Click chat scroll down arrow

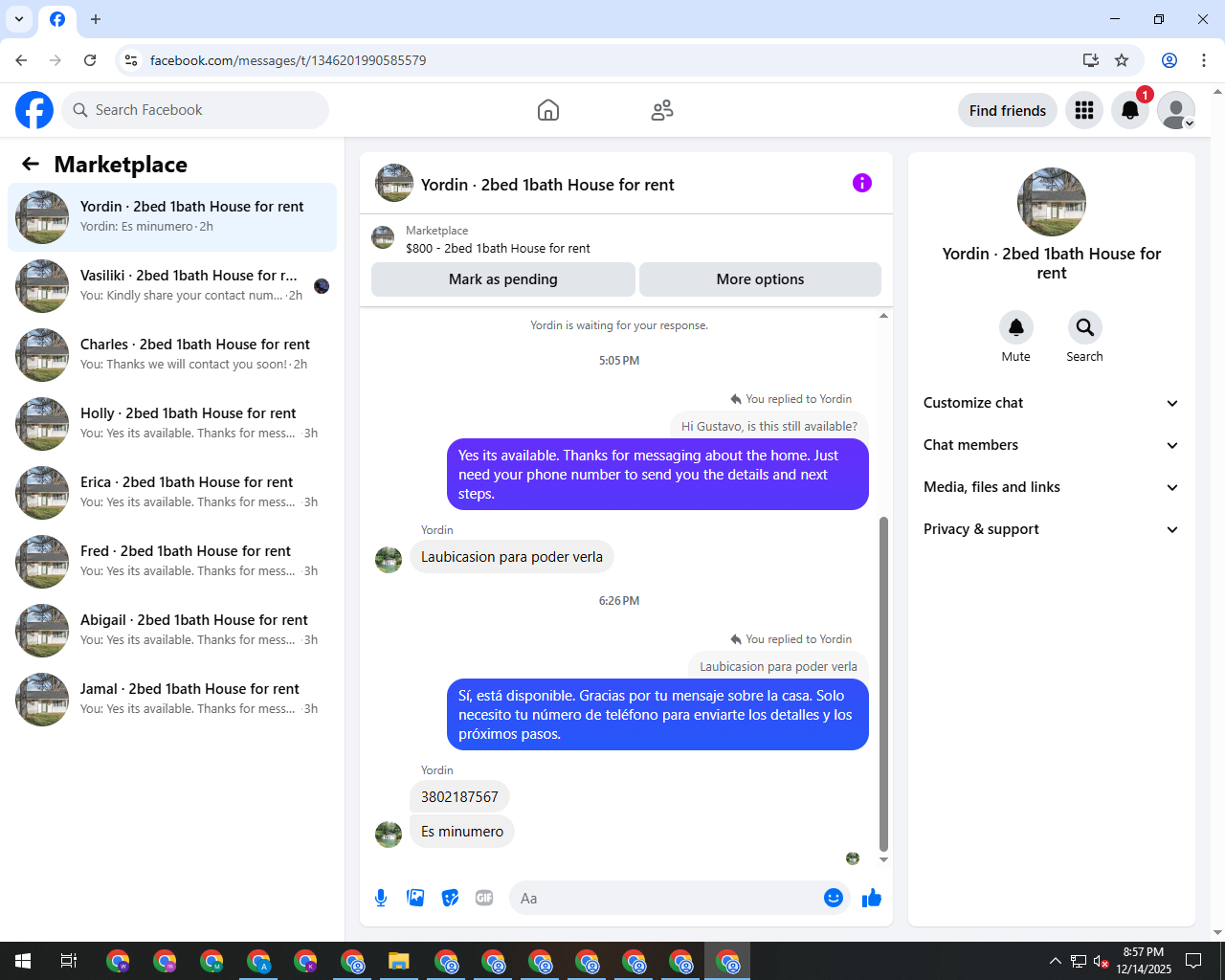click(x=883, y=859)
